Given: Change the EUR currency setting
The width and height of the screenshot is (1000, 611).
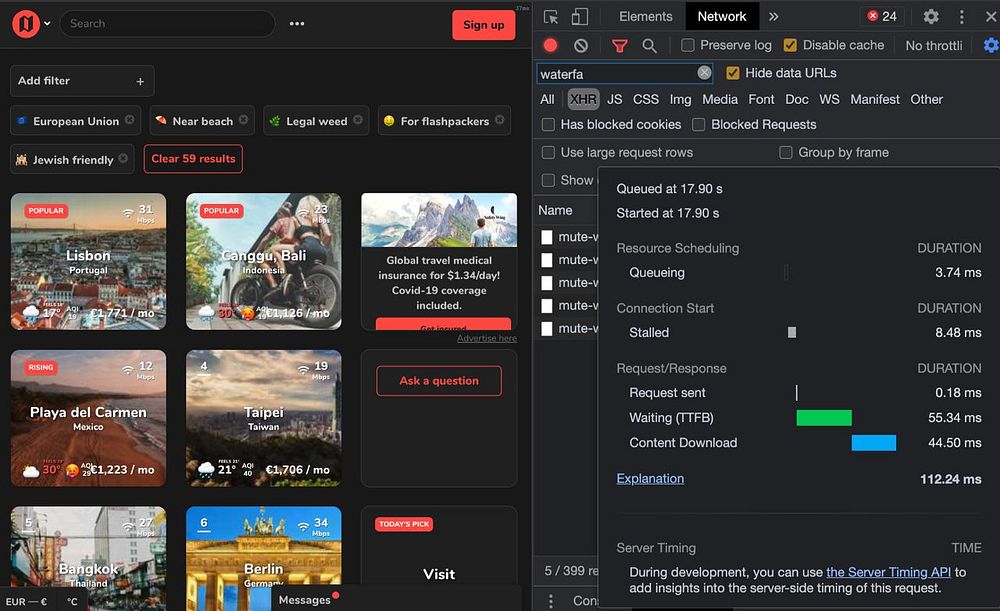Looking at the screenshot, I should (x=27, y=601).
